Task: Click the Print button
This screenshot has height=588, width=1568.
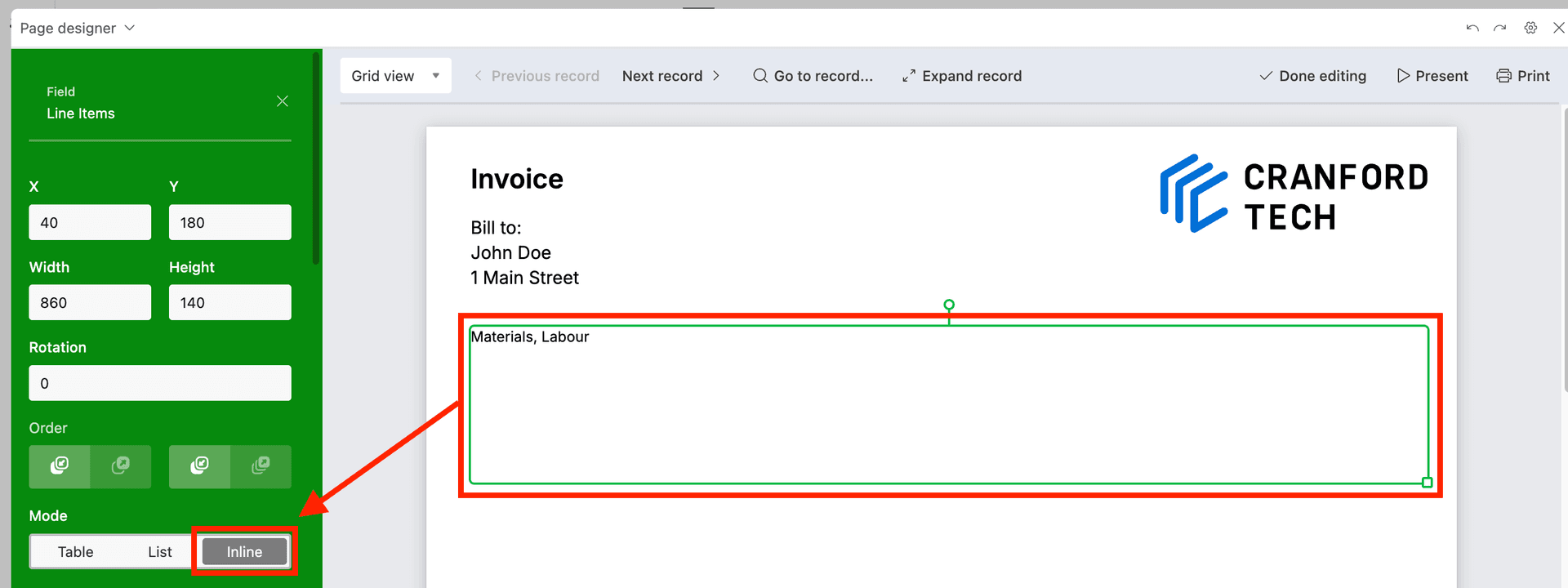Action: [1523, 76]
